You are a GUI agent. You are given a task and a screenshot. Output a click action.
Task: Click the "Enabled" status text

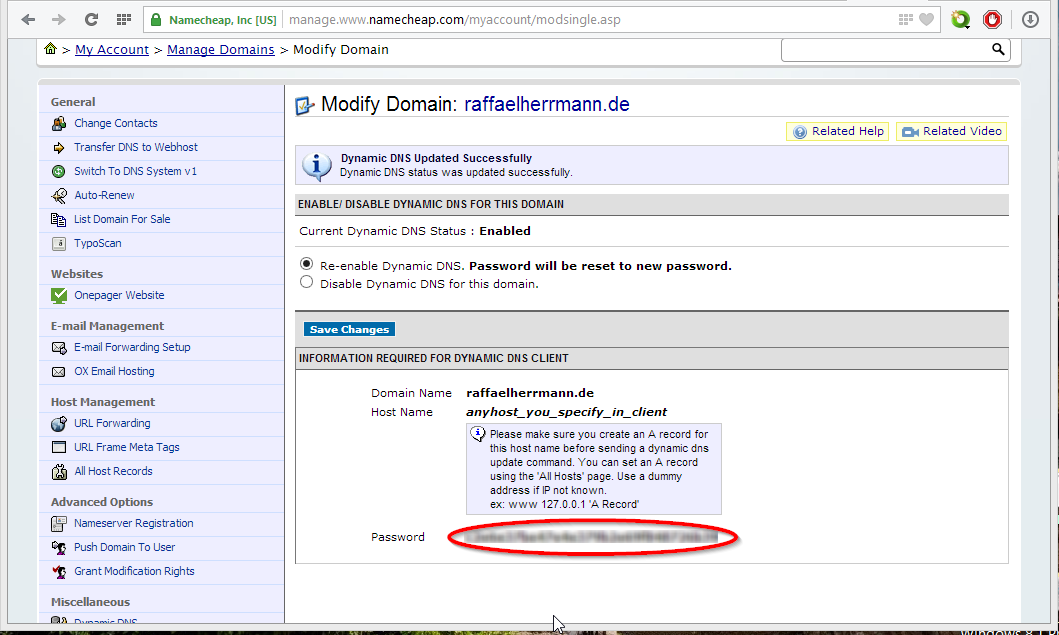[505, 231]
